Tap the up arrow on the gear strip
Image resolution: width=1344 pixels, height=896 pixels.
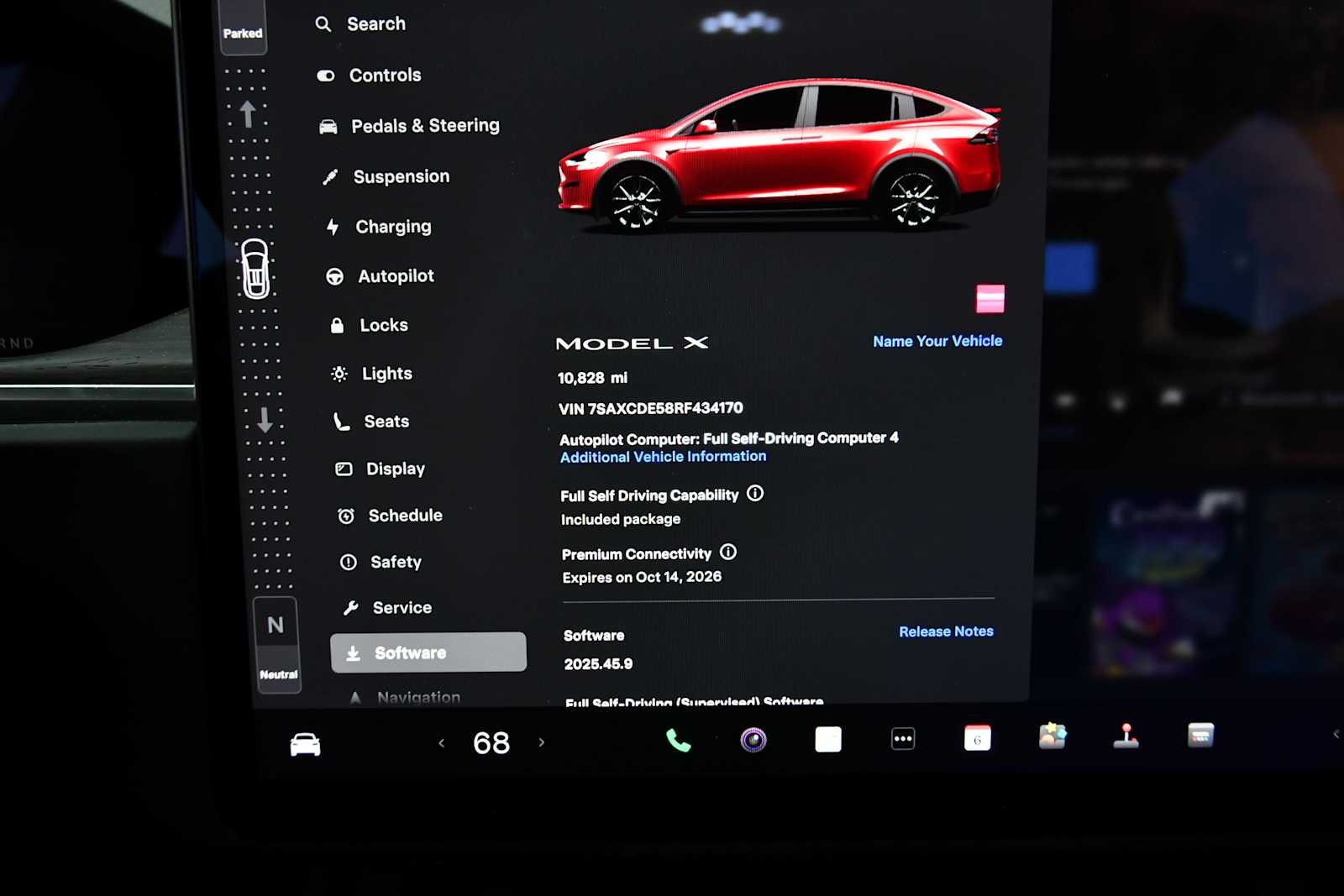(x=248, y=113)
